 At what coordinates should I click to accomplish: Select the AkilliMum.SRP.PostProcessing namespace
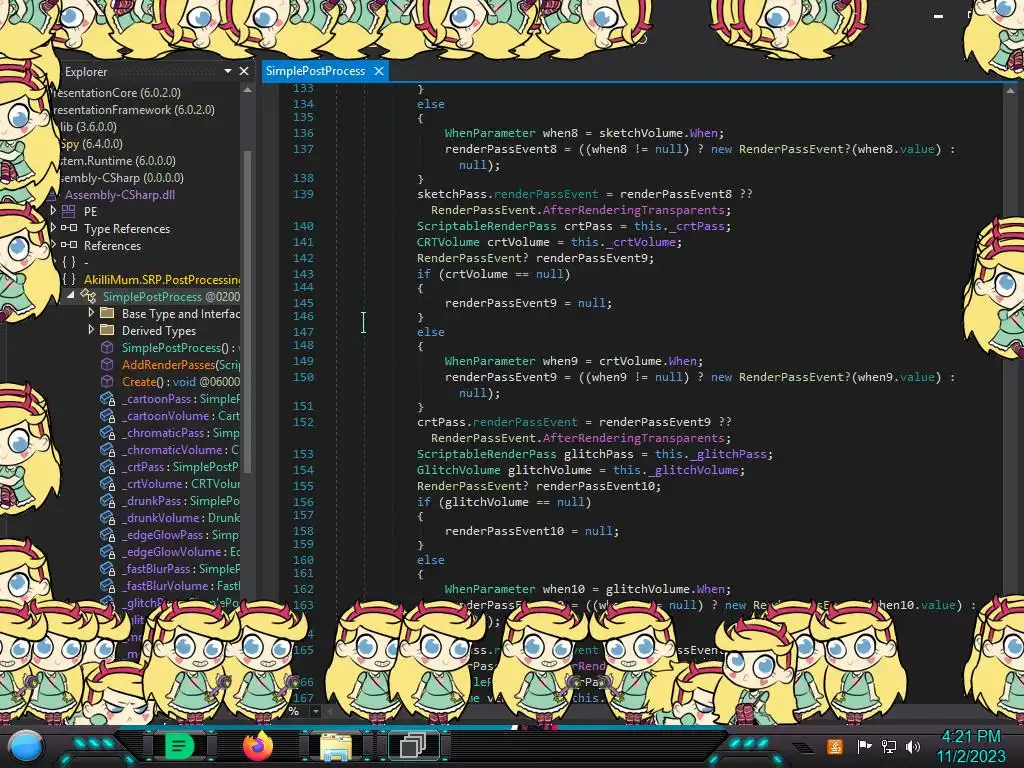tap(162, 280)
